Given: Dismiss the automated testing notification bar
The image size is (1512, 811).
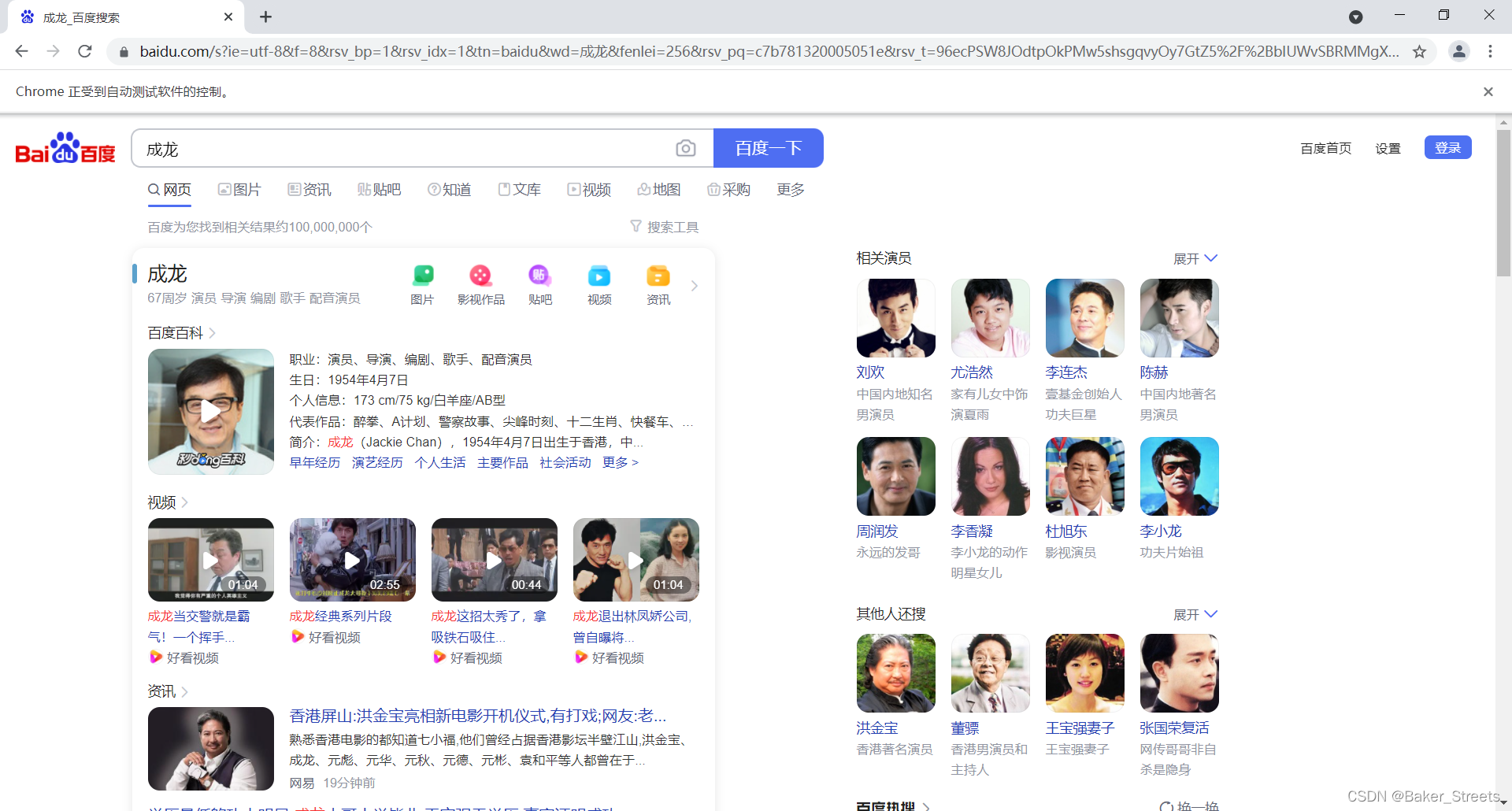Looking at the screenshot, I should [x=1488, y=91].
